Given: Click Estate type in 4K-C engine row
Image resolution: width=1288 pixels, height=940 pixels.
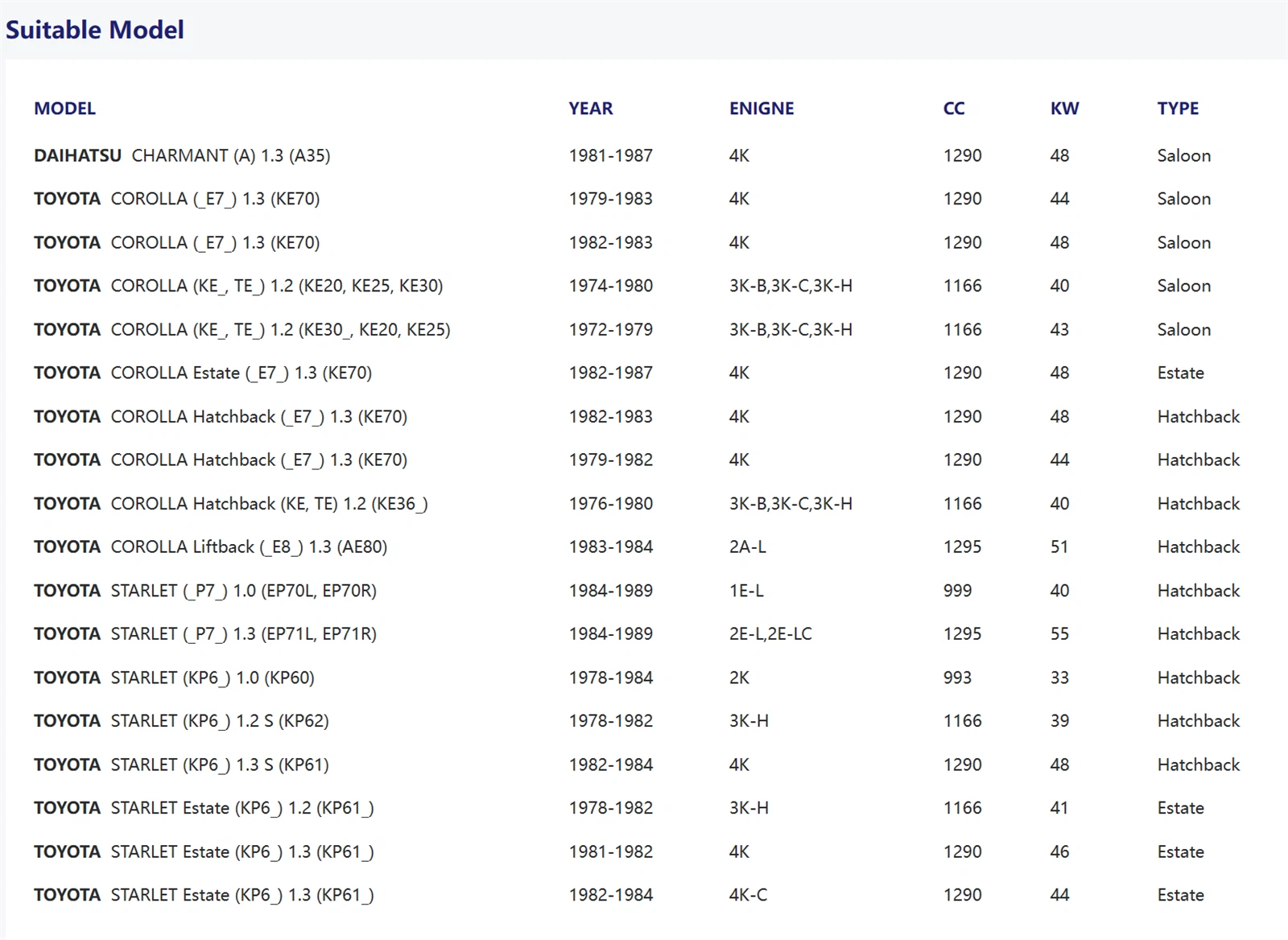Looking at the screenshot, I should coord(1181,895).
